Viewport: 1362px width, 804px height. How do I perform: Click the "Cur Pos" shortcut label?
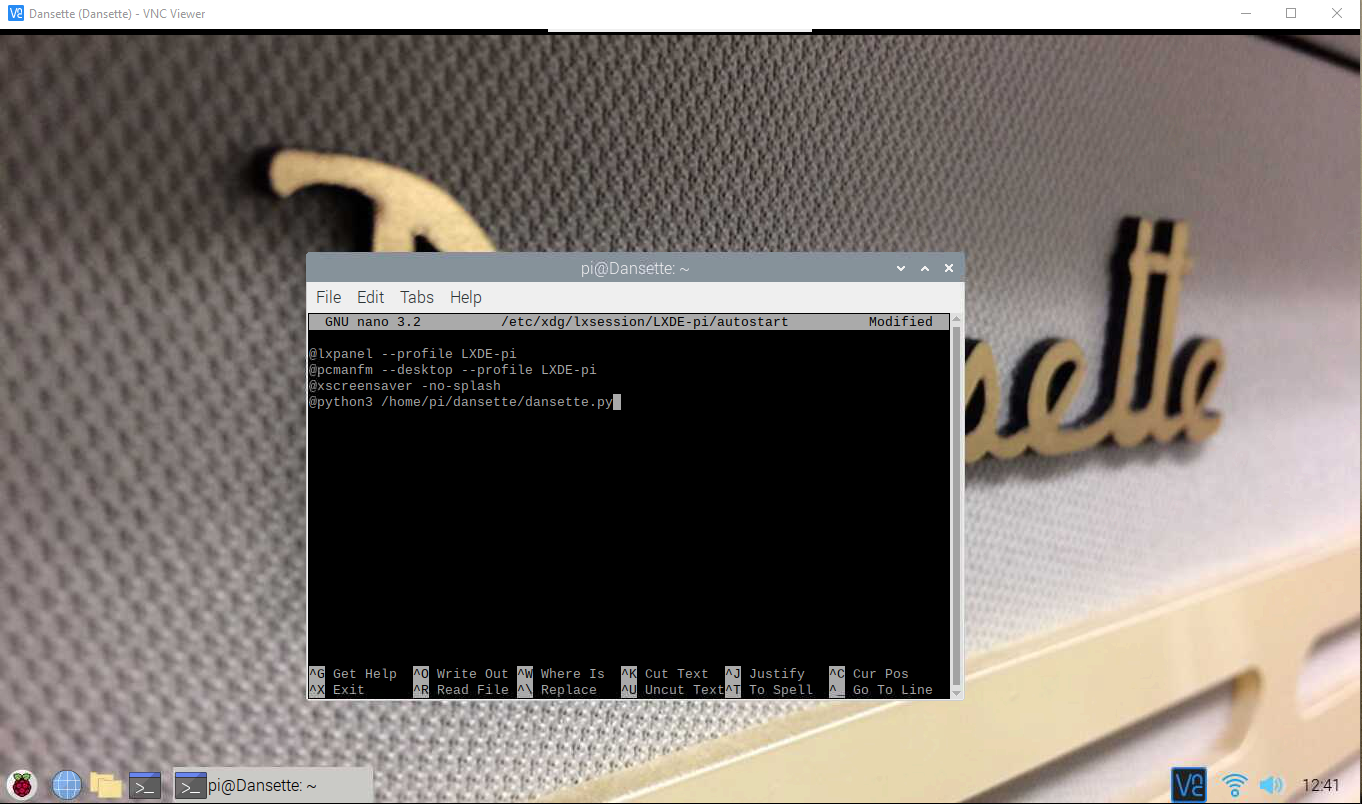click(x=881, y=674)
